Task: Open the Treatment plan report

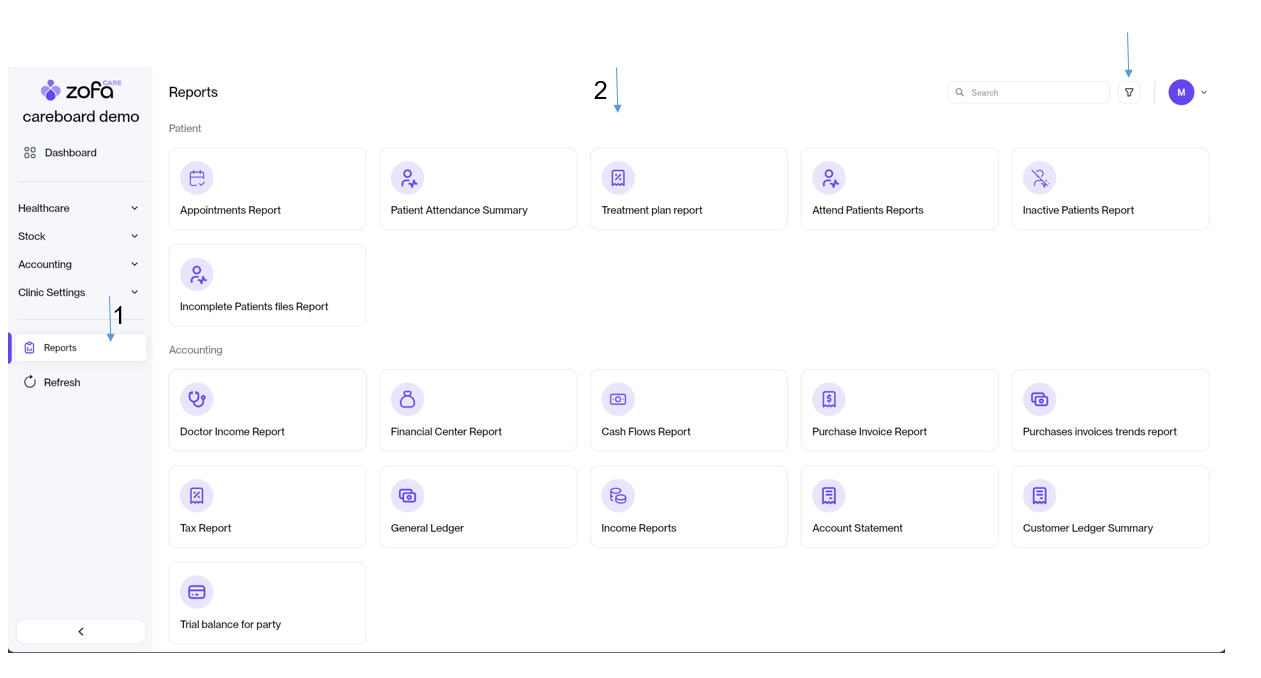Action: (688, 190)
